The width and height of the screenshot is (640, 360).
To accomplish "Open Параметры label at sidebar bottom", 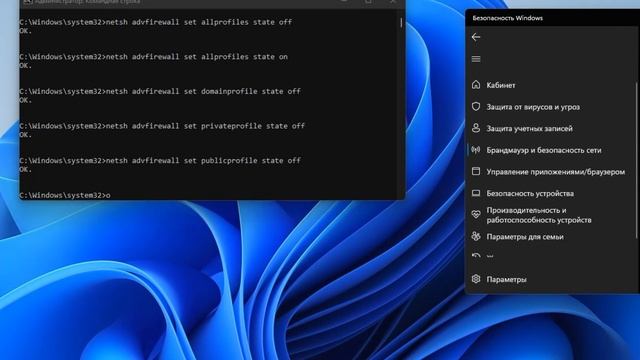I will click(507, 280).
